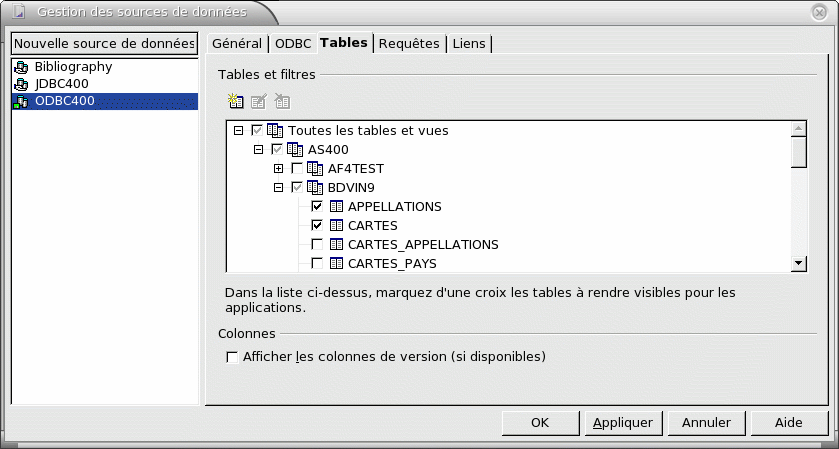839x449 pixels.
Task: Click the AF4TEST schema icon
Action: pyautogui.click(x=315, y=169)
